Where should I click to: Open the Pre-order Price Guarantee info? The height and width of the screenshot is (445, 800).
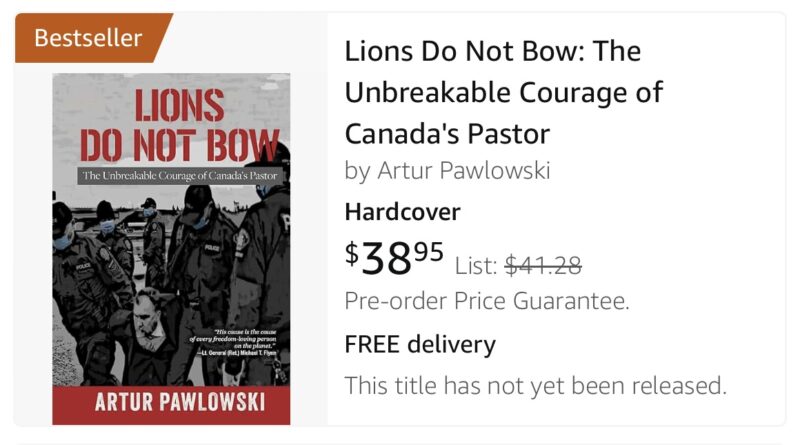click(x=487, y=301)
